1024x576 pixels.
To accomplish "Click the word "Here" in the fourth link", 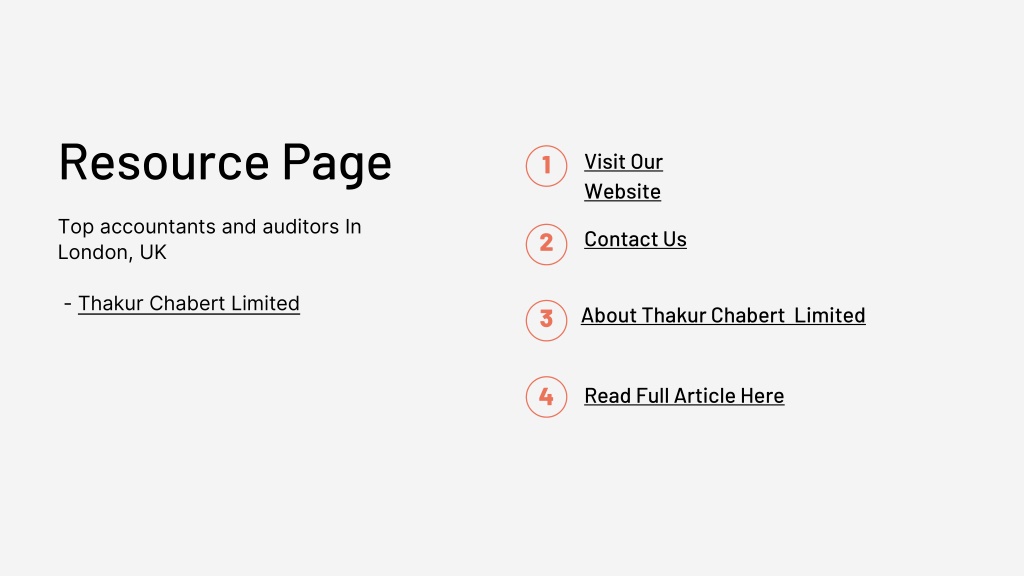I will tap(762, 396).
